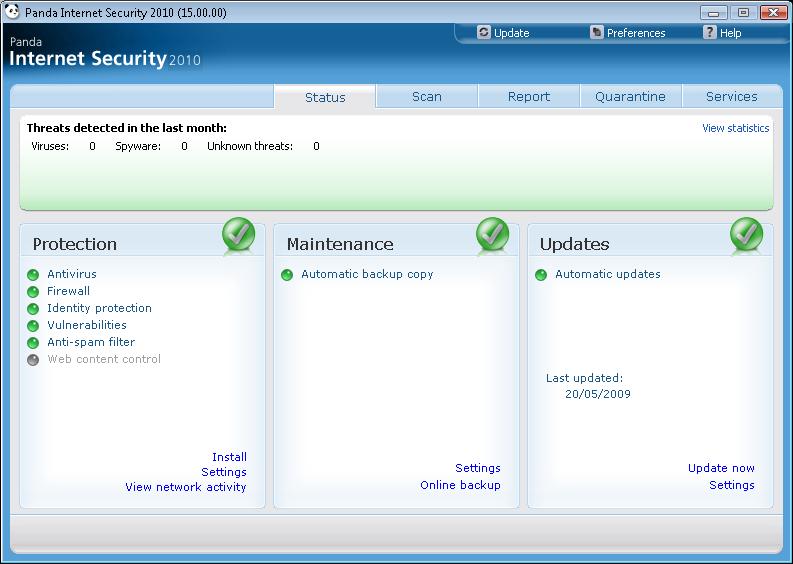
Task: Close the Panda Internet Security window
Action: (773, 12)
